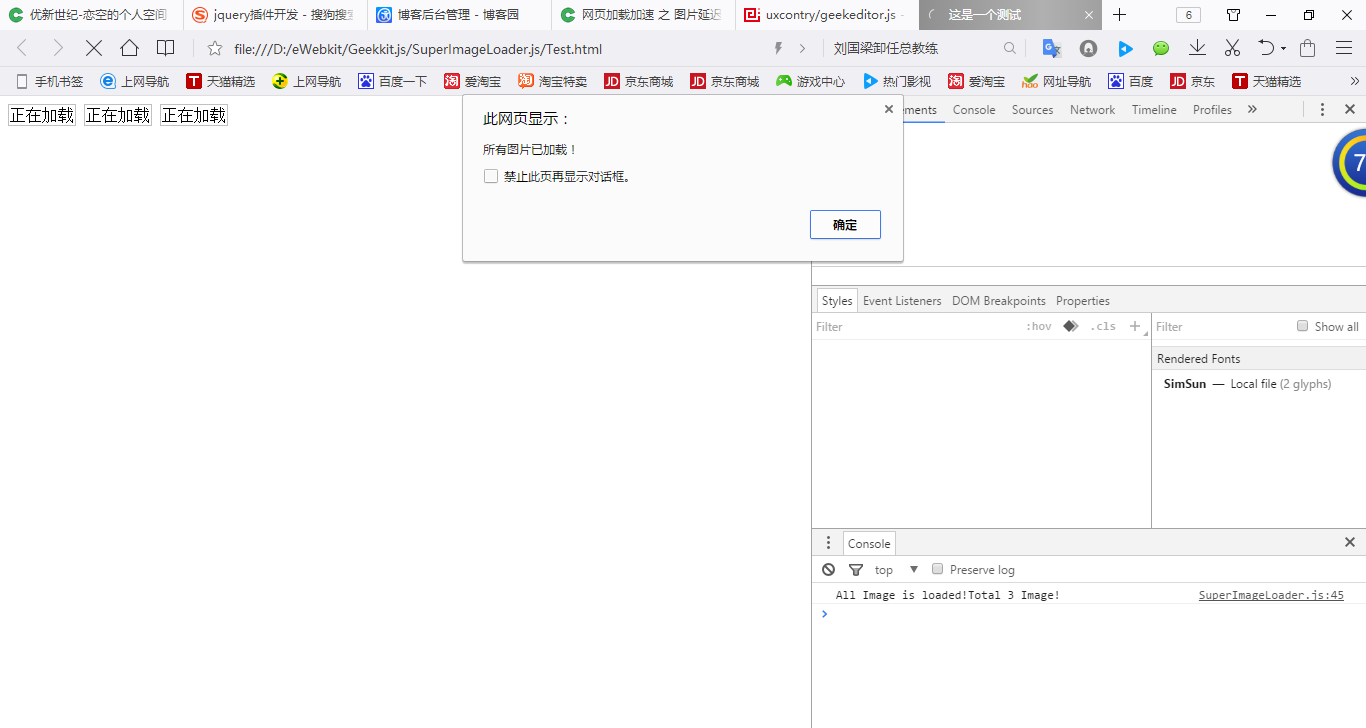The width and height of the screenshot is (1366, 728).
Task: Click the console filter funnel icon
Action: (855, 569)
